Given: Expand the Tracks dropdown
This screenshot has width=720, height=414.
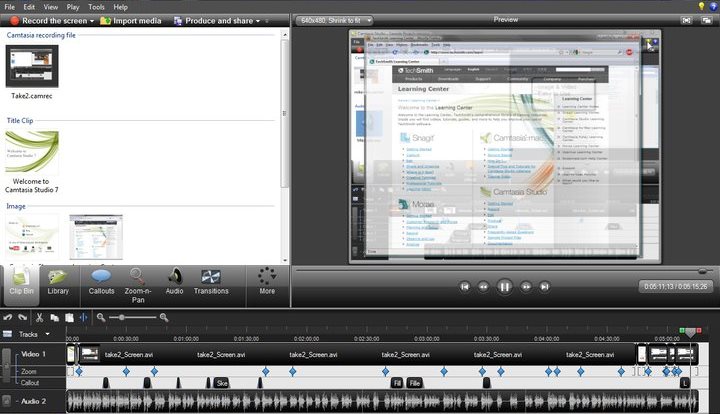Looking at the screenshot, I should click(47, 334).
